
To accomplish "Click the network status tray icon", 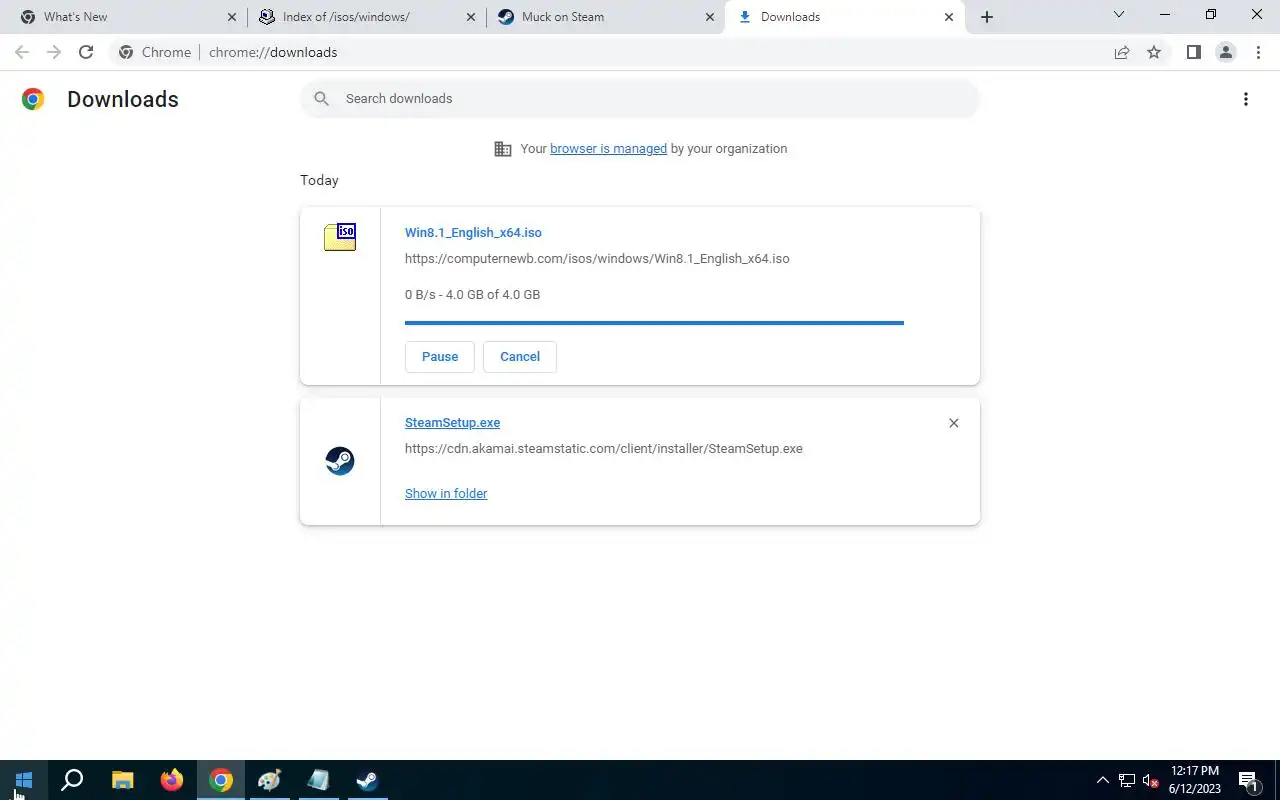I will 1127,780.
